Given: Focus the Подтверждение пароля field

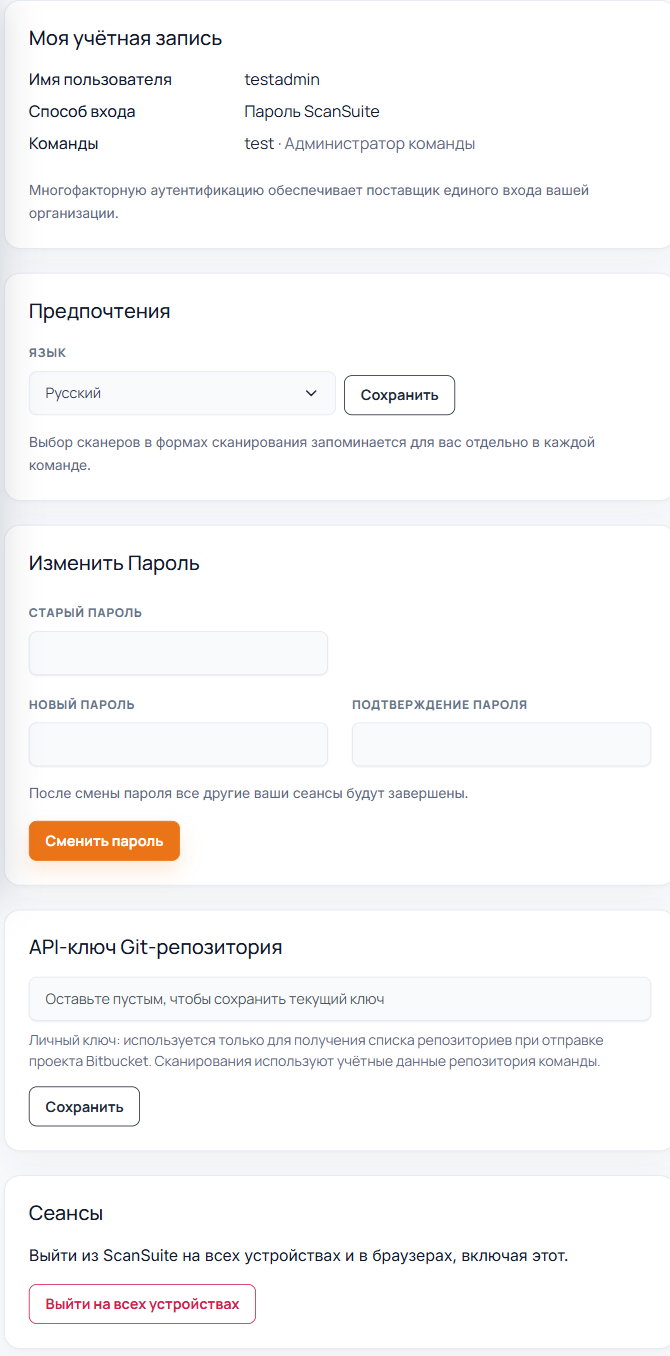Looking at the screenshot, I should pyautogui.click(x=501, y=745).
